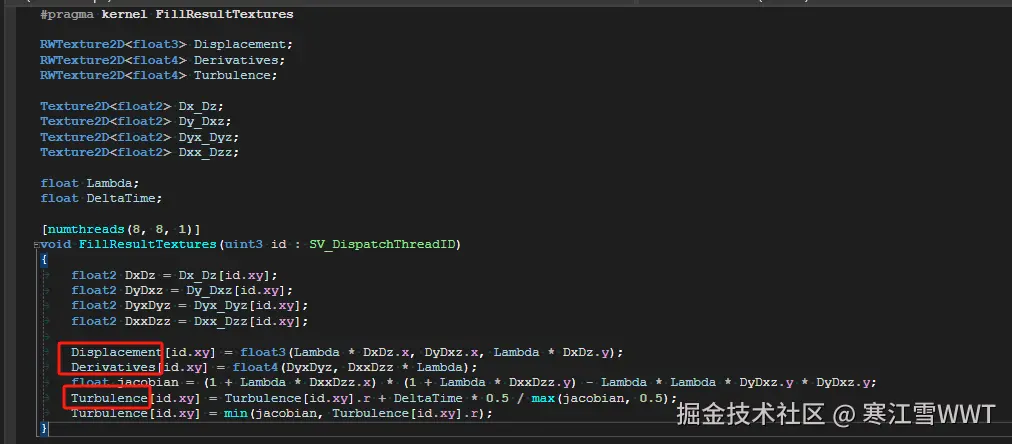Click the SV_DispatchThreadID semantic
The image size is (1012, 444).
pyautogui.click(x=383, y=245)
